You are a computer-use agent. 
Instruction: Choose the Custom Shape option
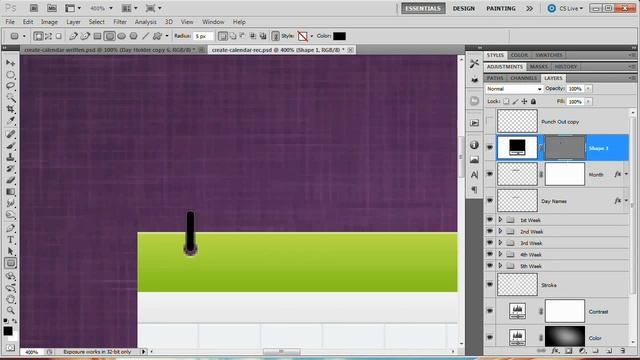pyautogui.click(x=157, y=36)
